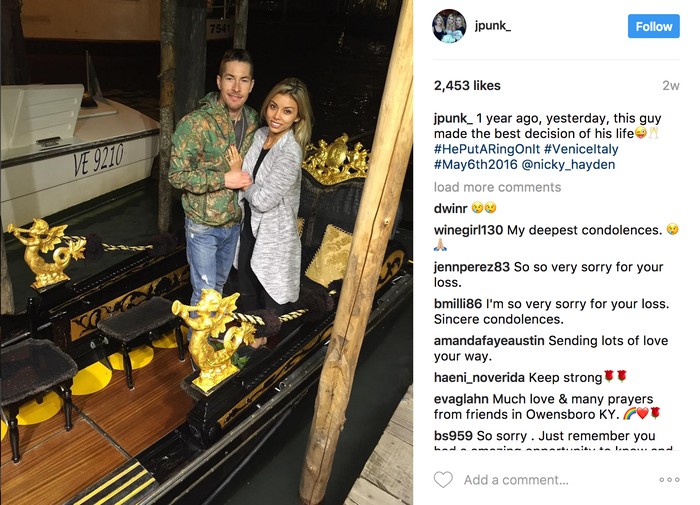
Task: Open dwinr commenter profile
Action: [x=450, y=208]
